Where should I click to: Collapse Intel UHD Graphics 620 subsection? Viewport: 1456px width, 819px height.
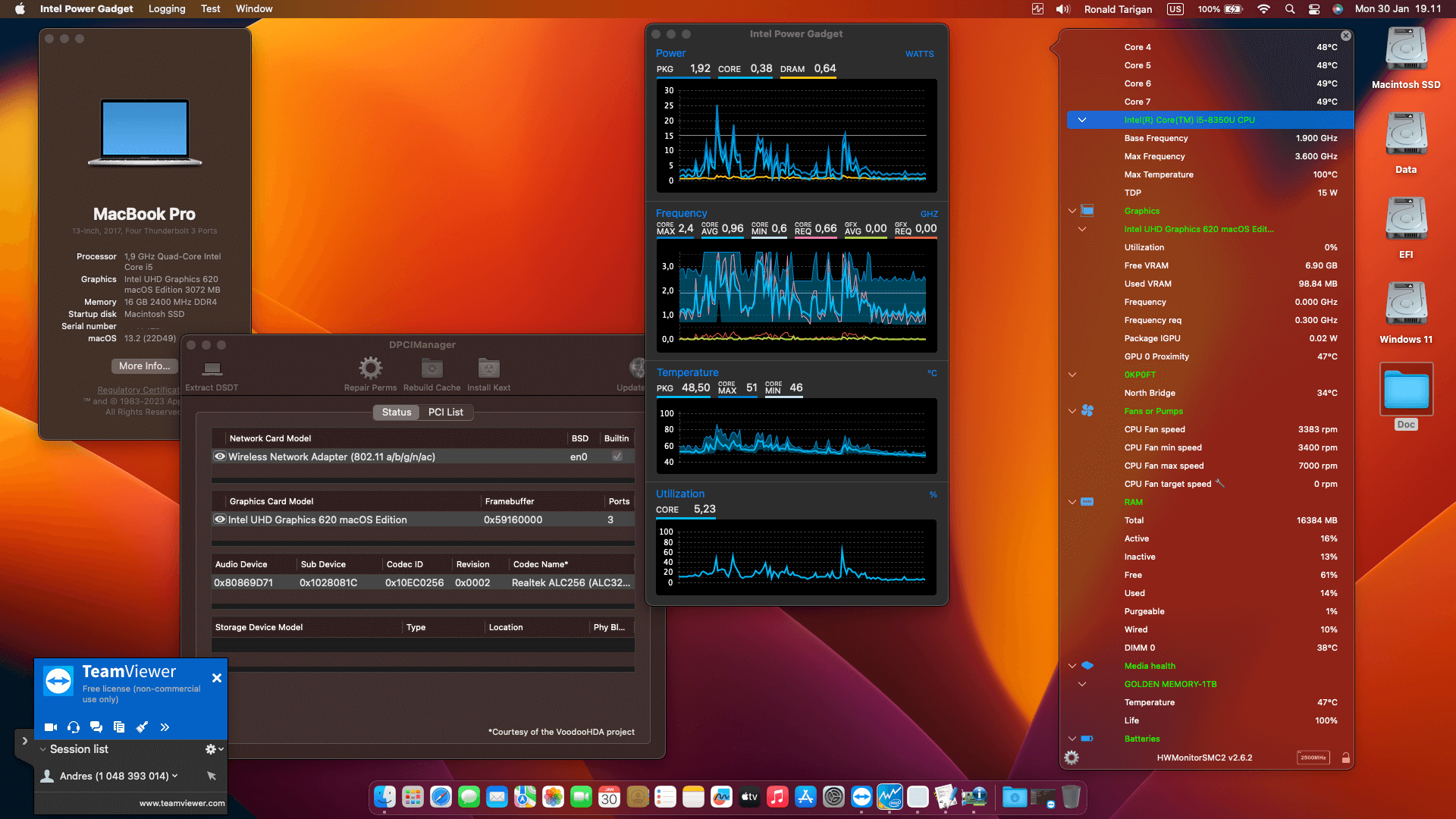[x=1082, y=229]
